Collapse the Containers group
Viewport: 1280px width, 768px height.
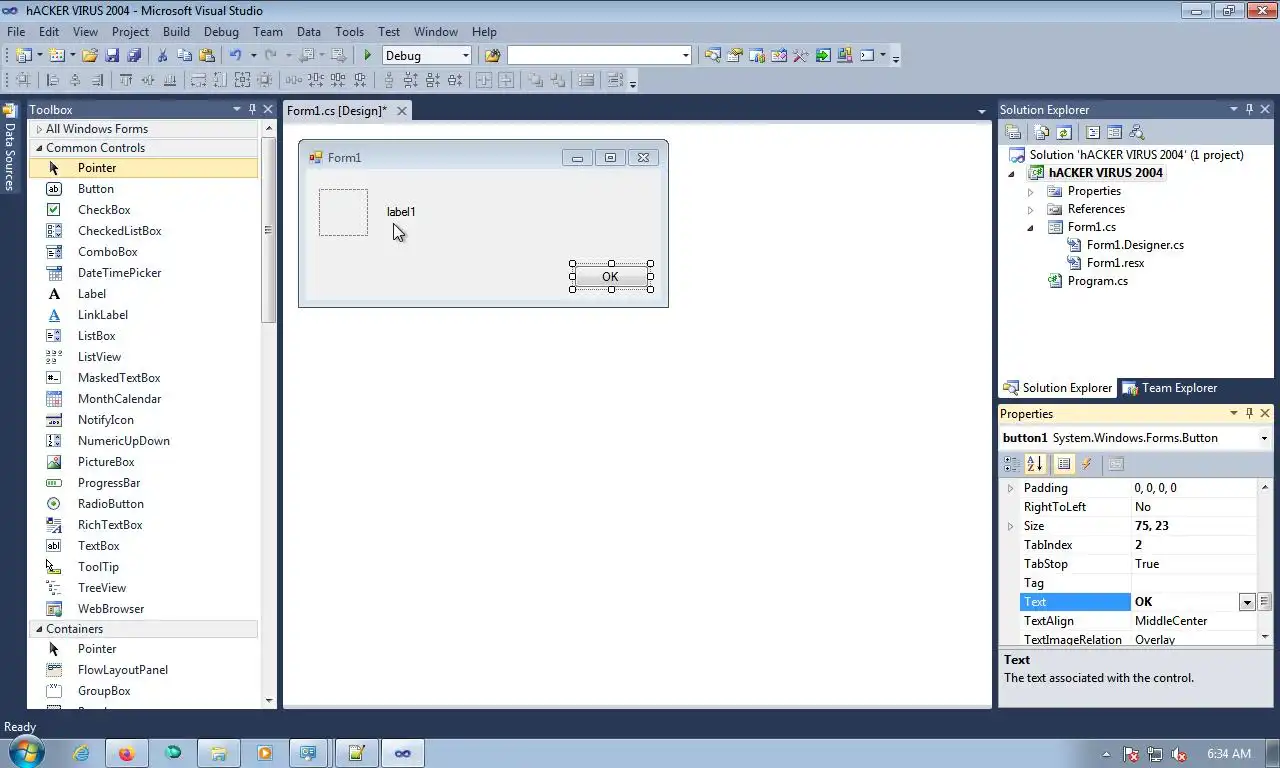[x=39, y=629]
